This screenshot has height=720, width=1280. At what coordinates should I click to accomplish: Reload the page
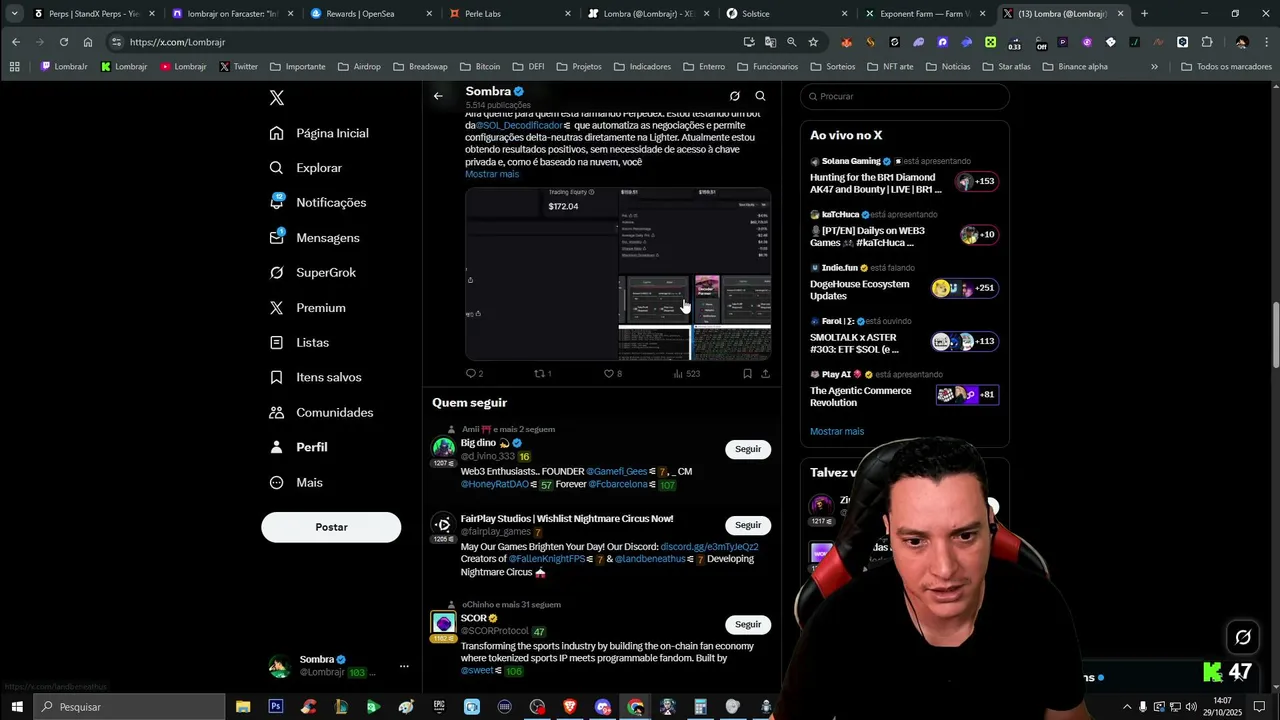[x=63, y=42]
